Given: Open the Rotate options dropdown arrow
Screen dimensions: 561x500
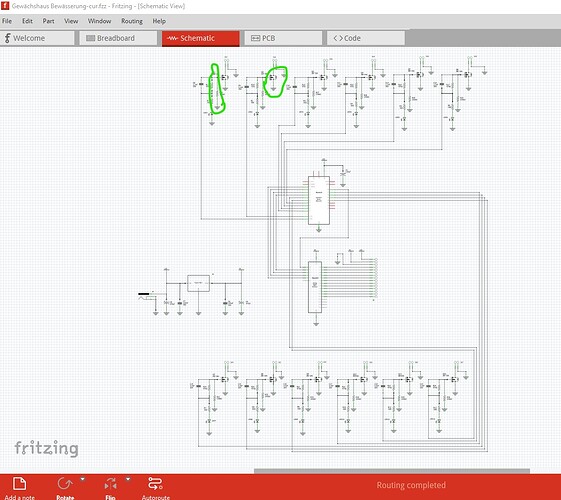Looking at the screenshot, I should 83,479.
